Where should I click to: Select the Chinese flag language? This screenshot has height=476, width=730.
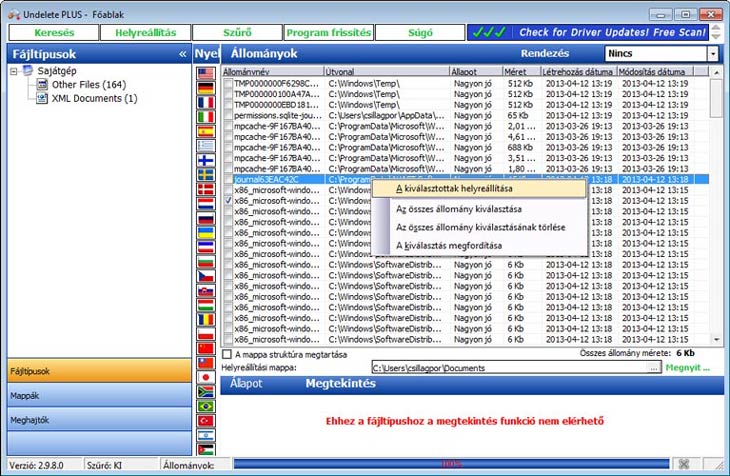point(206,348)
